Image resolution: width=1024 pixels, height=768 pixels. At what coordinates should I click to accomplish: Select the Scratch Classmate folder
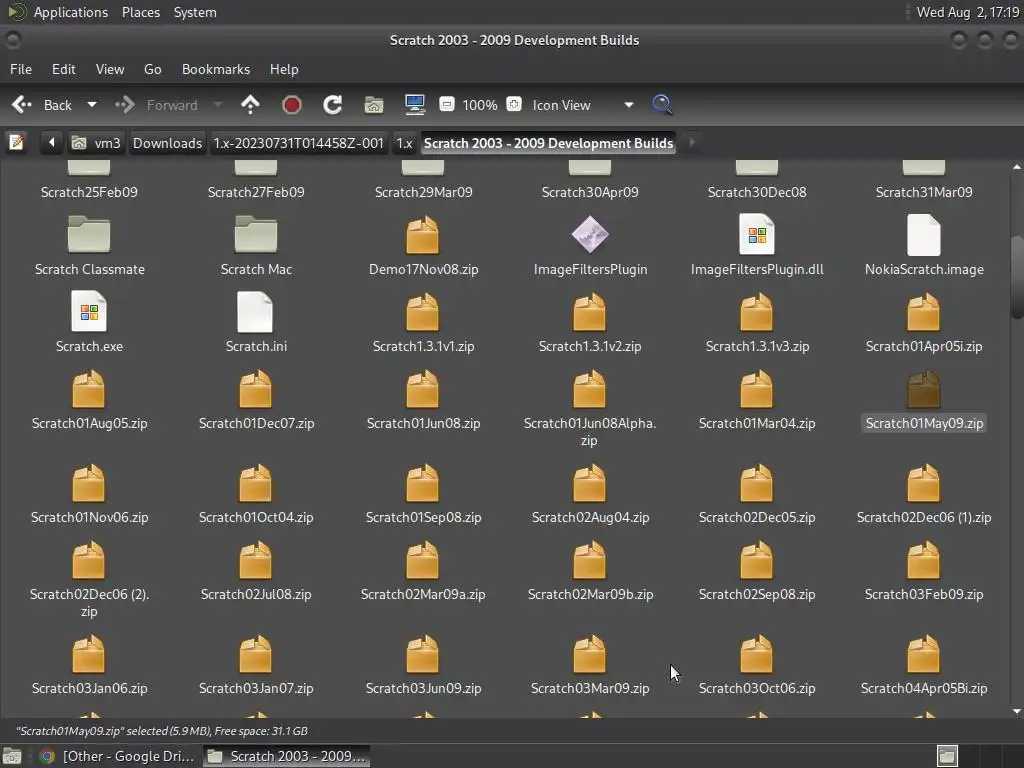pos(89,246)
